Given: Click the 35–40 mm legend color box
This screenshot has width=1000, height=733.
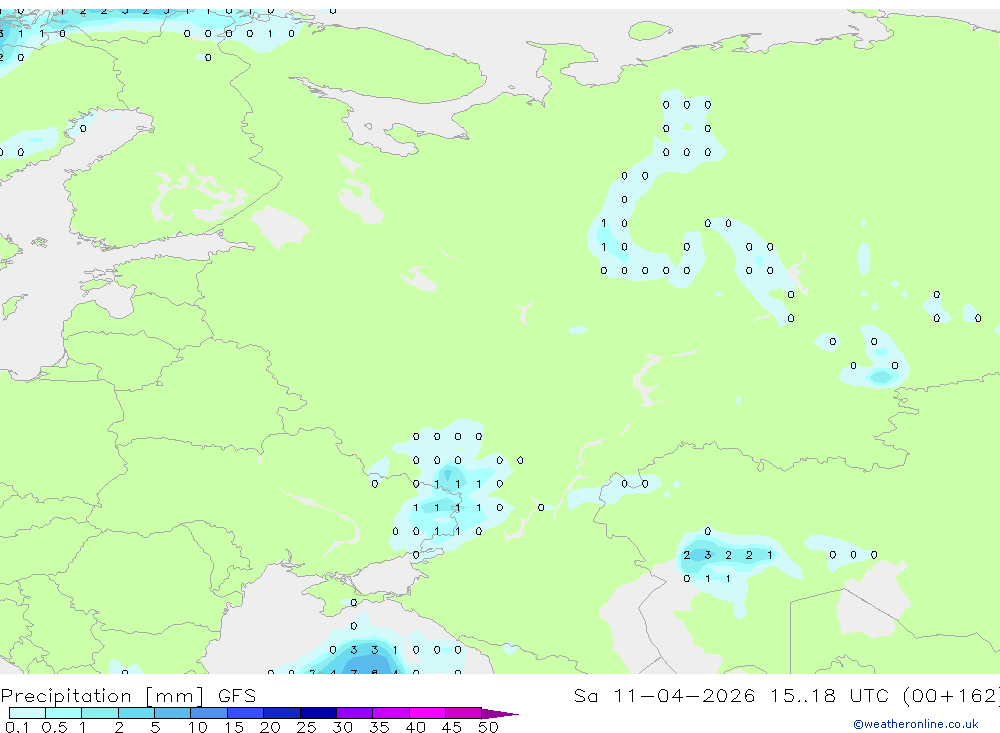Looking at the screenshot, I should 391,713.
